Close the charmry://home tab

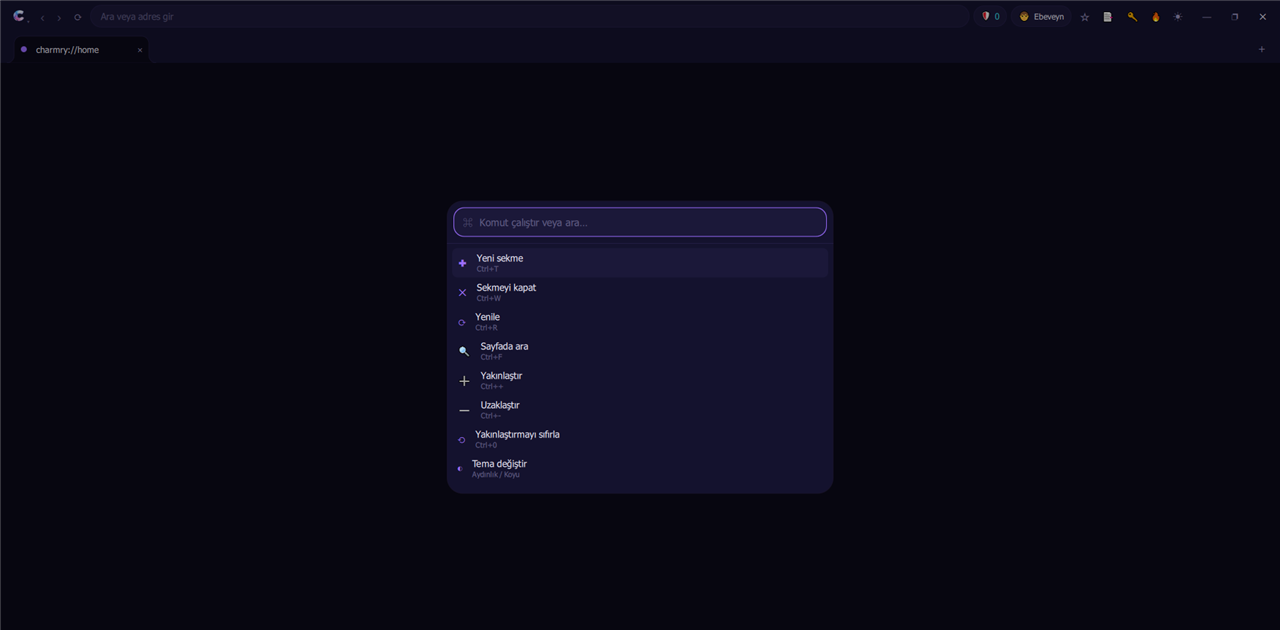click(140, 50)
